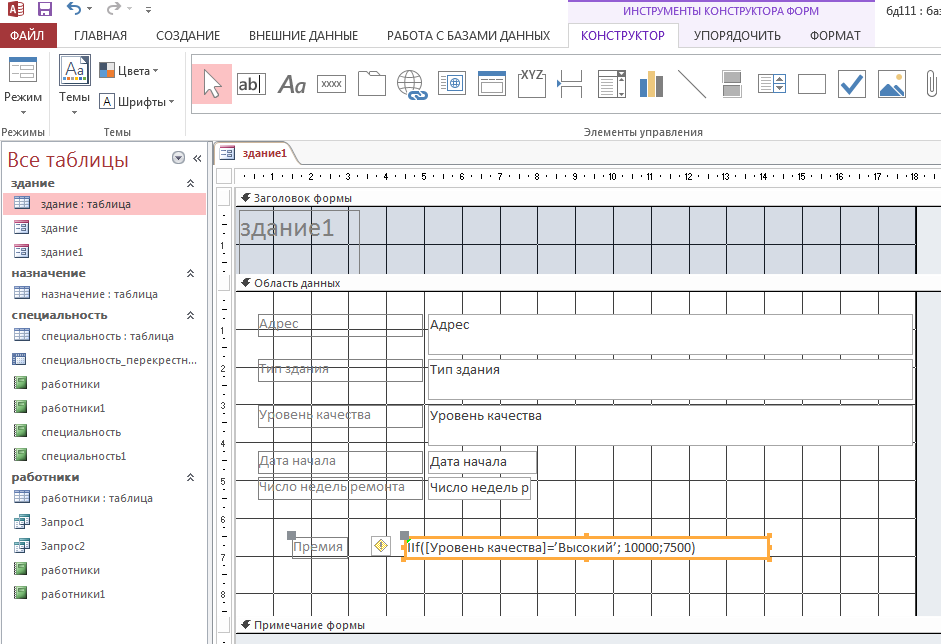This screenshot has height=644, width=941.
Task: Open navigation pane category menu arrow
Action: 178,158
